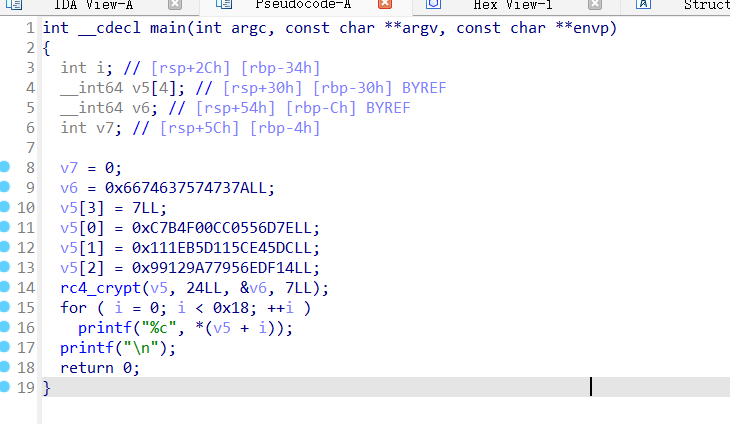Viewport: 730px width, 424px height.
Task: Close the Hex View-1 tab
Action: [x=595, y=4]
